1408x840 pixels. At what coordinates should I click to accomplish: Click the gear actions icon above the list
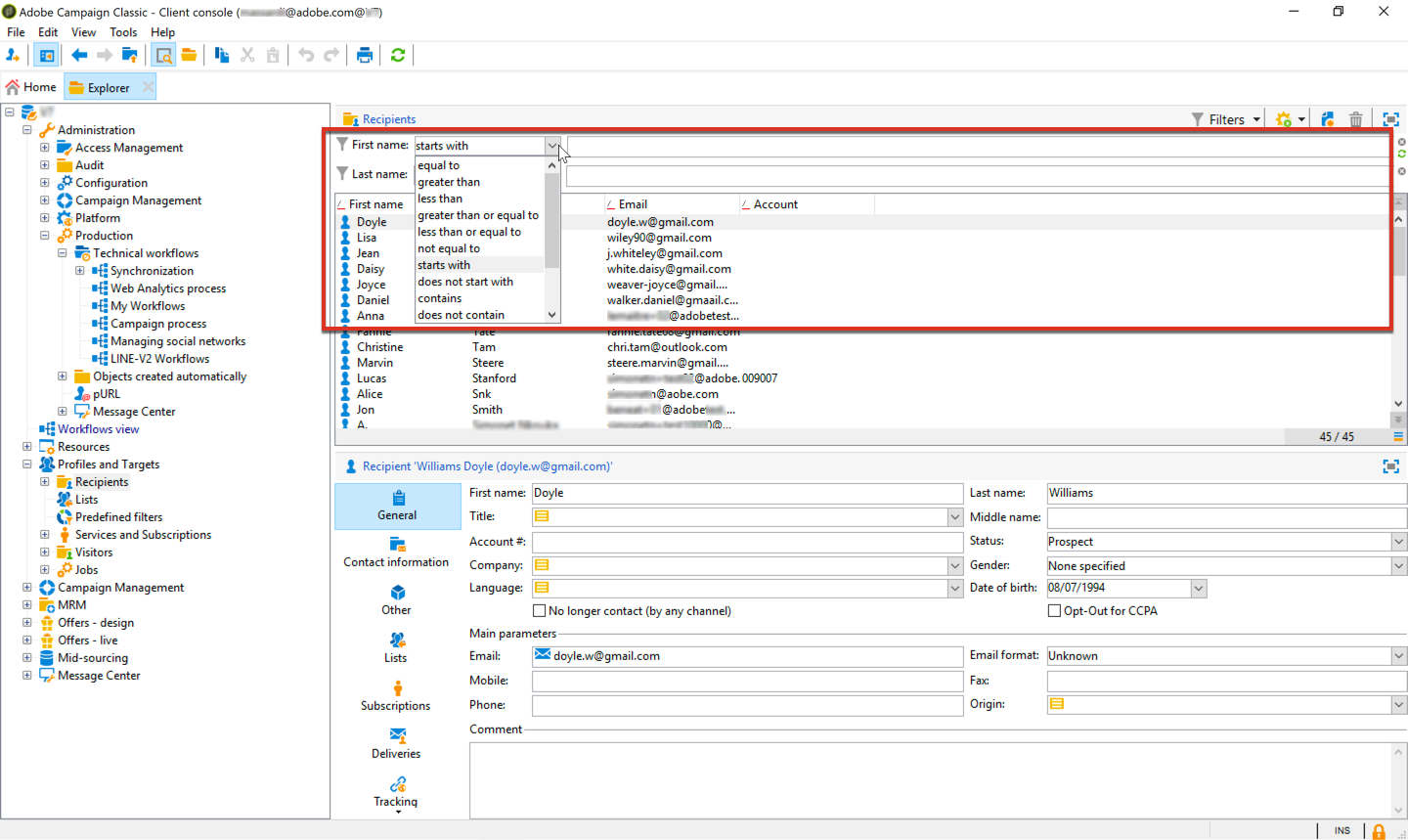[1284, 119]
